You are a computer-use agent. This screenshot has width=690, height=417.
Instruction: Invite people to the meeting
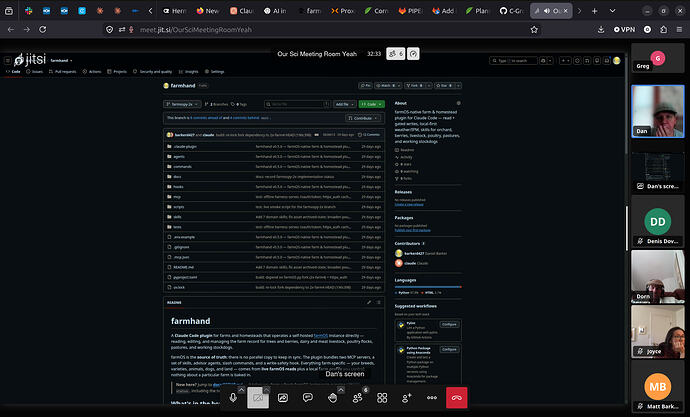point(407,398)
